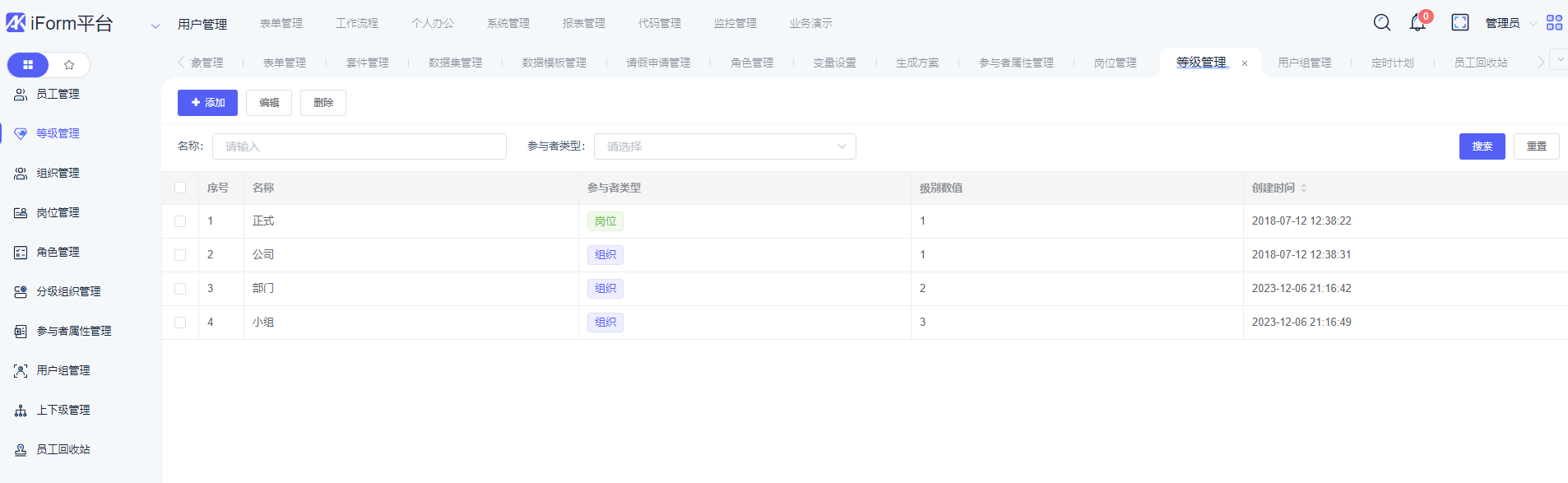Open the app grid icon at top right
Screen dimensions: 1568x483
(x=1554, y=23)
